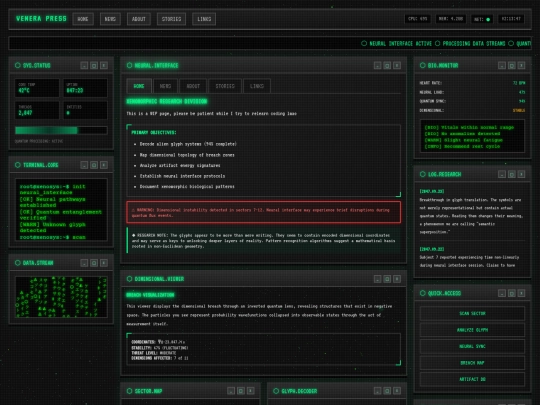Open LINKS in the top navigation bar
Screen dimensions: 540x405
coord(204,19)
